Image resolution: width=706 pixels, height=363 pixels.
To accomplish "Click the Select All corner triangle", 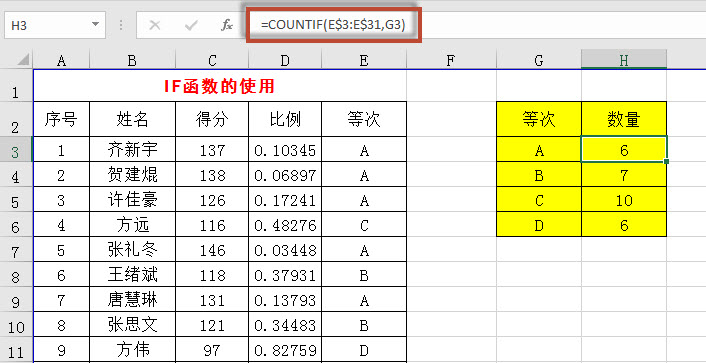I will point(23,60).
